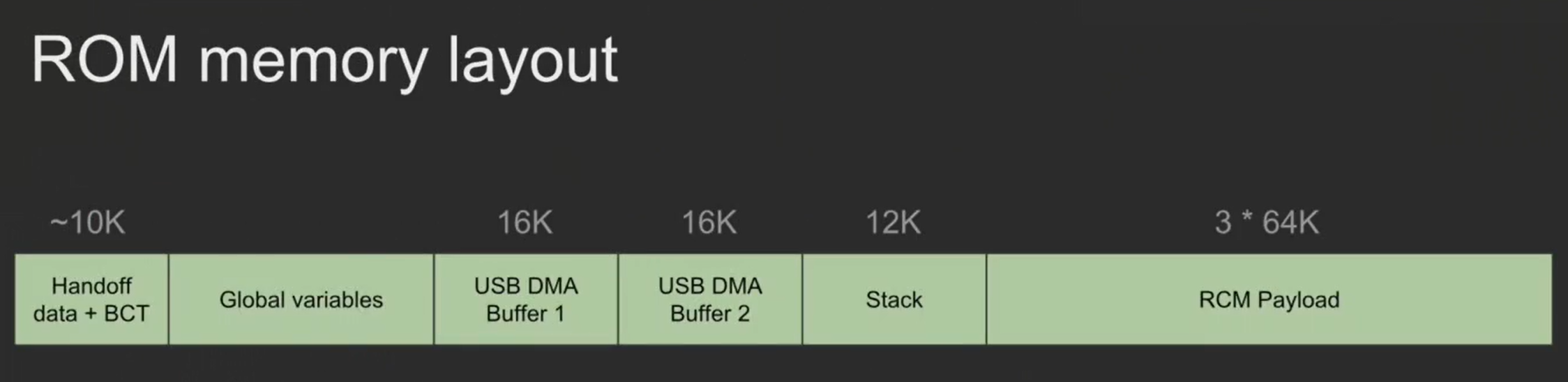Click divider between Handoff and Global variables

(x=168, y=300)
